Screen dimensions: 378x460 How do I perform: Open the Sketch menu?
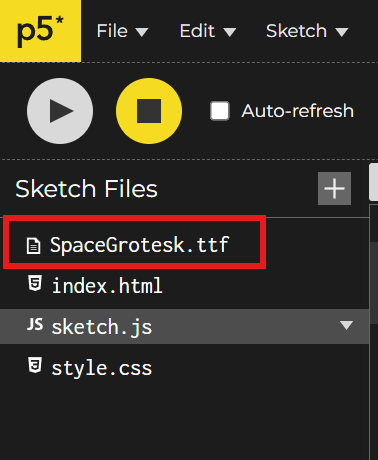307,31
